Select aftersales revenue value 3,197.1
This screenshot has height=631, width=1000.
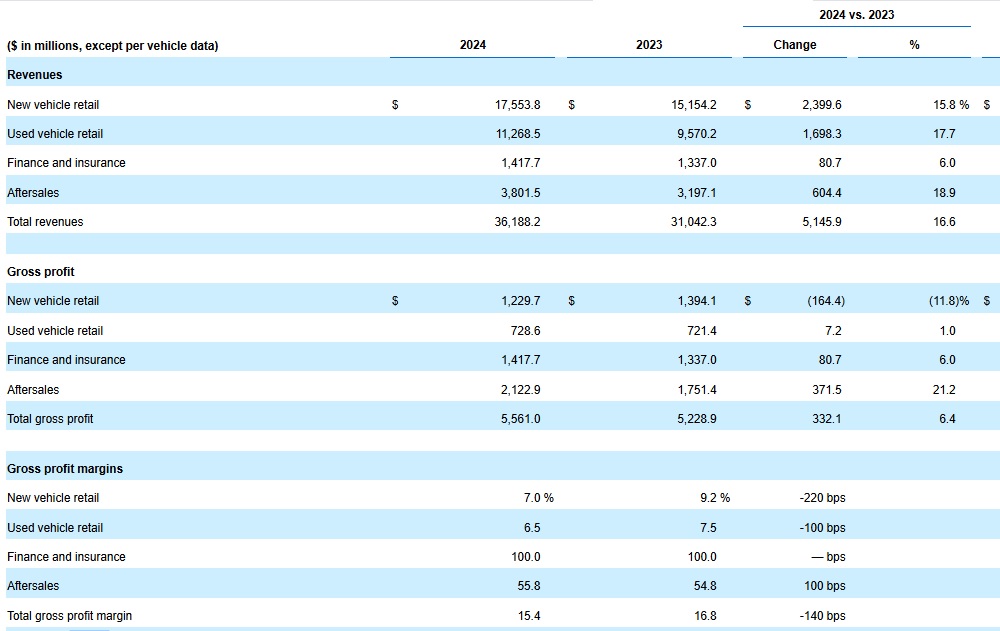point(696,193)
